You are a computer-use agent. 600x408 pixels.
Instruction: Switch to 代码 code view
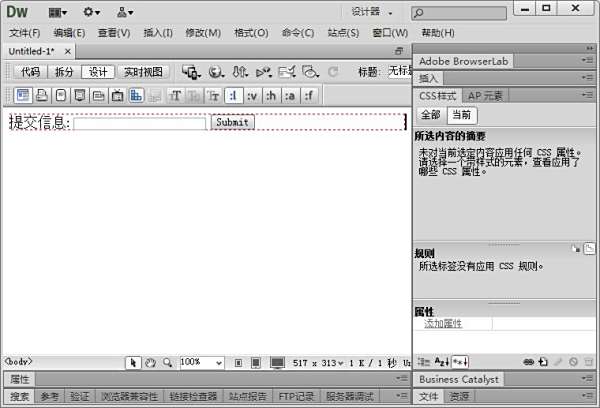(x=31, y=72)
